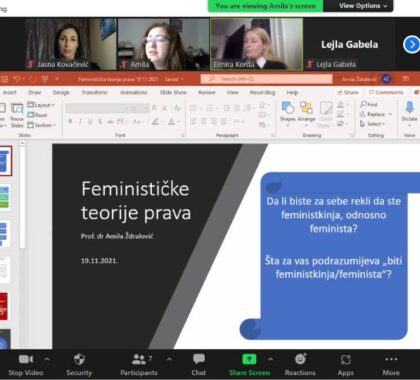The image size is (420, 380).
Task: Expand the arrow next to Stop Video
Action: pos(47,359)
